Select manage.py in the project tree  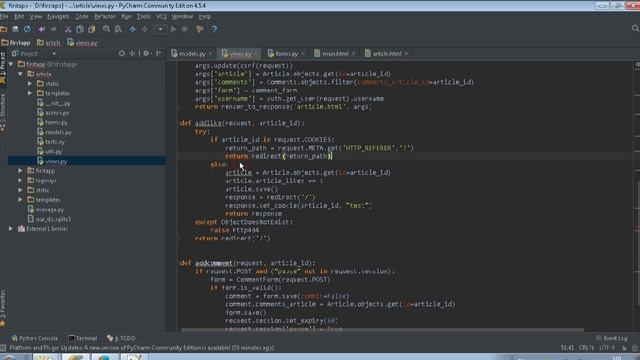click(46, 210)
